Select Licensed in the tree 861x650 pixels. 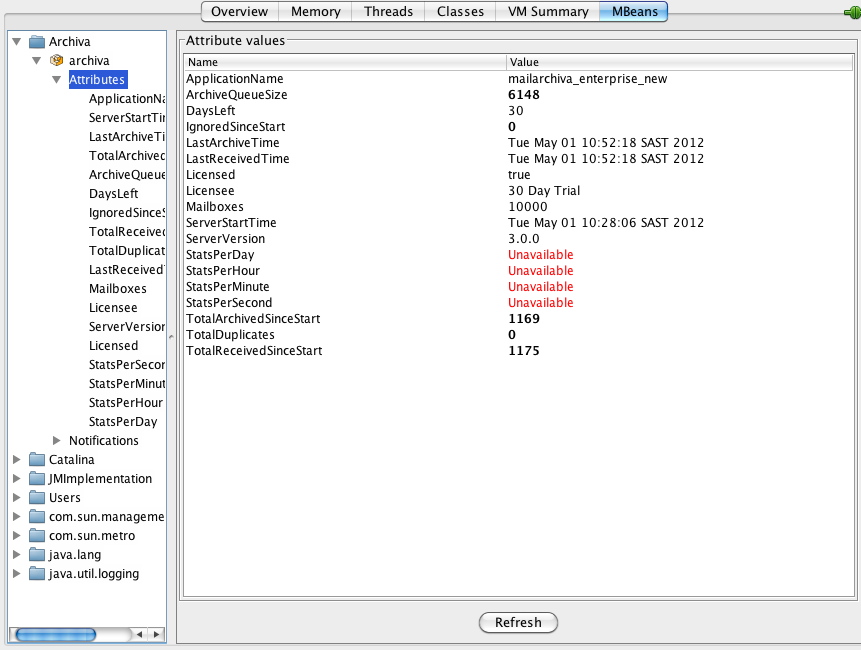pos(114,346)
